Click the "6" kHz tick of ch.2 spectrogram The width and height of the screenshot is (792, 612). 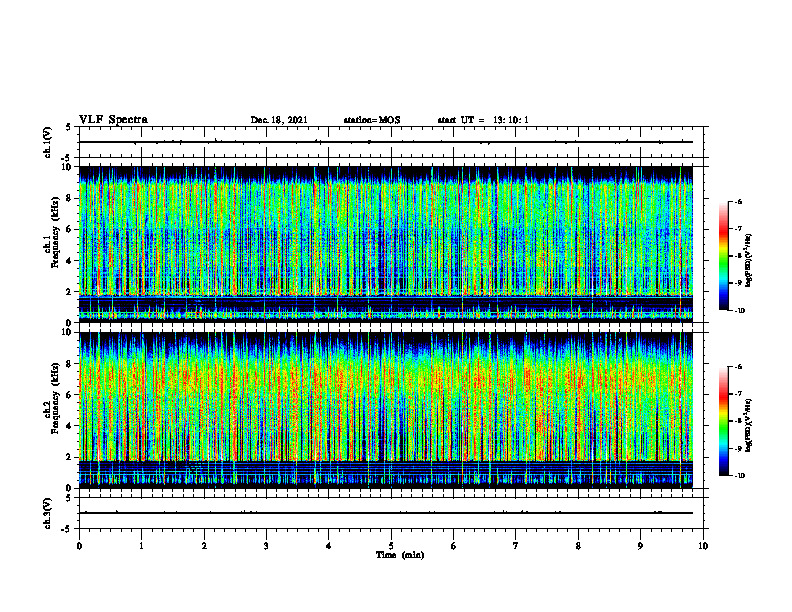tap(70, 395)
